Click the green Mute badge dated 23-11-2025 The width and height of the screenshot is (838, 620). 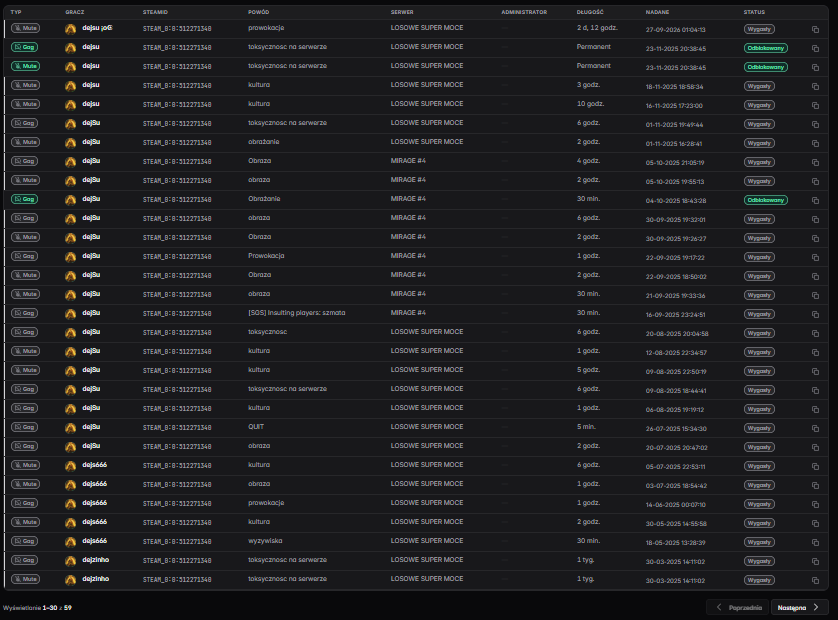tap(25, 66)
